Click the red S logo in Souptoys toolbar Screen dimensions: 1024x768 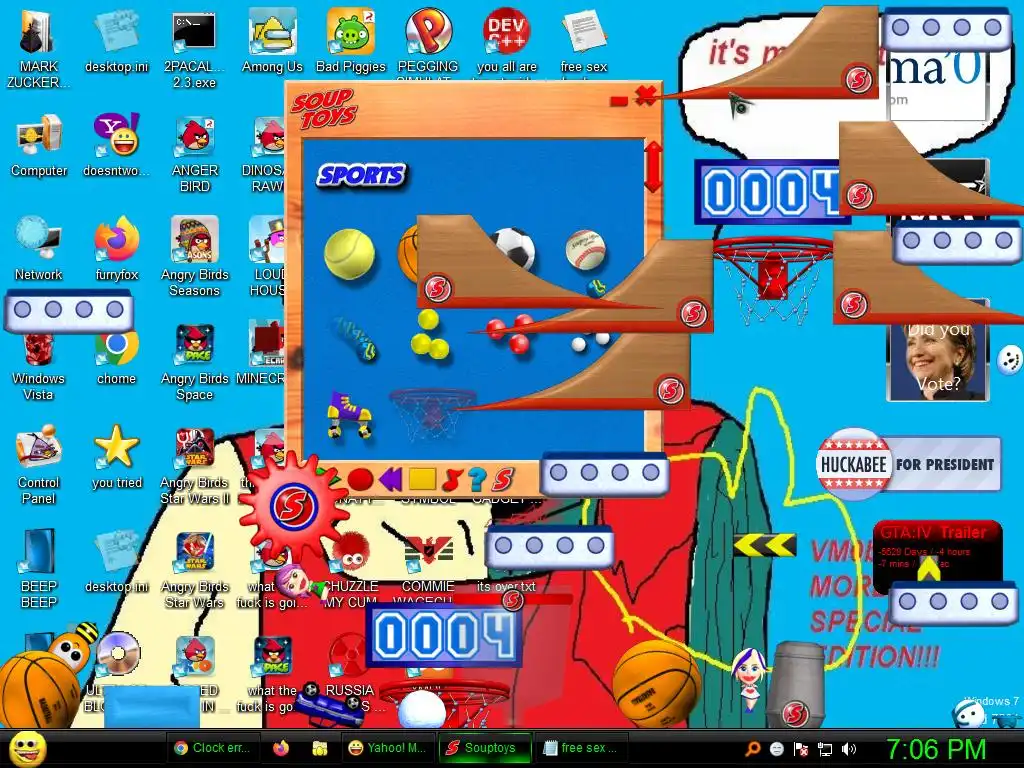(502, 479)
